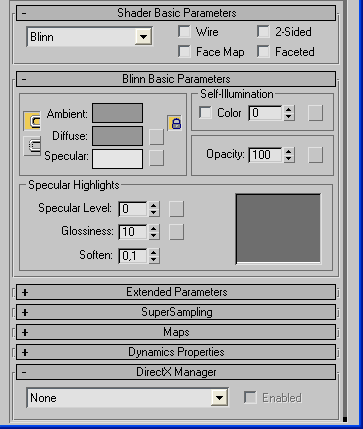Expand the Maps rollout
363x429 pixels.
(x=176, y=332)
